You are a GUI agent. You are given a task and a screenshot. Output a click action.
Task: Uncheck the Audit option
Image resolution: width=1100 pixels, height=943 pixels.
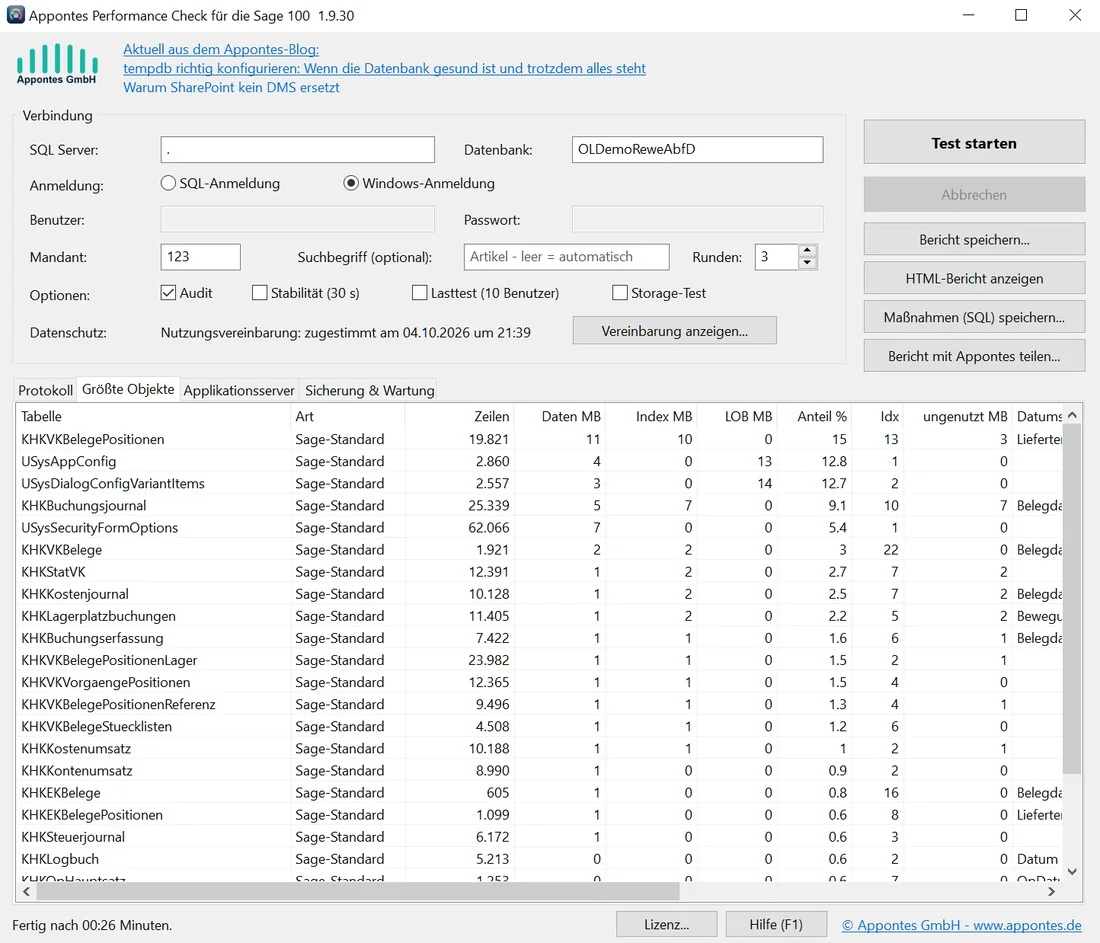(168, 293)
